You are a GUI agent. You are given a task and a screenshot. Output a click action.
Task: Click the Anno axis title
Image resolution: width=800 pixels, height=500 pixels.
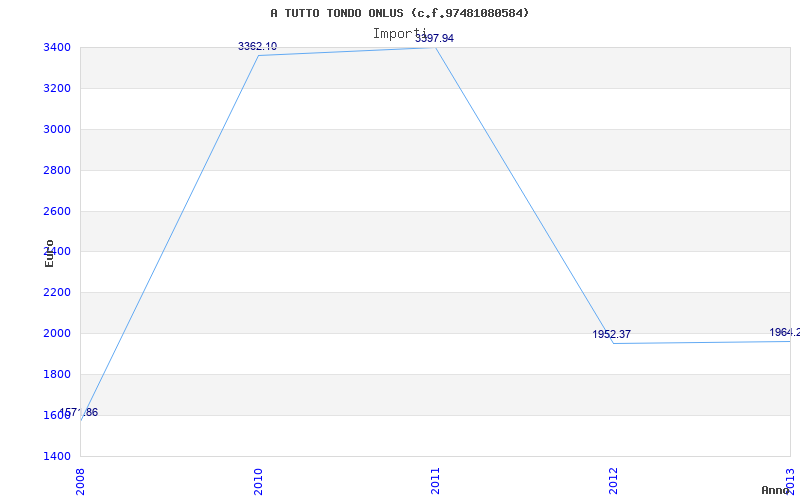click(x=776, y=490)
